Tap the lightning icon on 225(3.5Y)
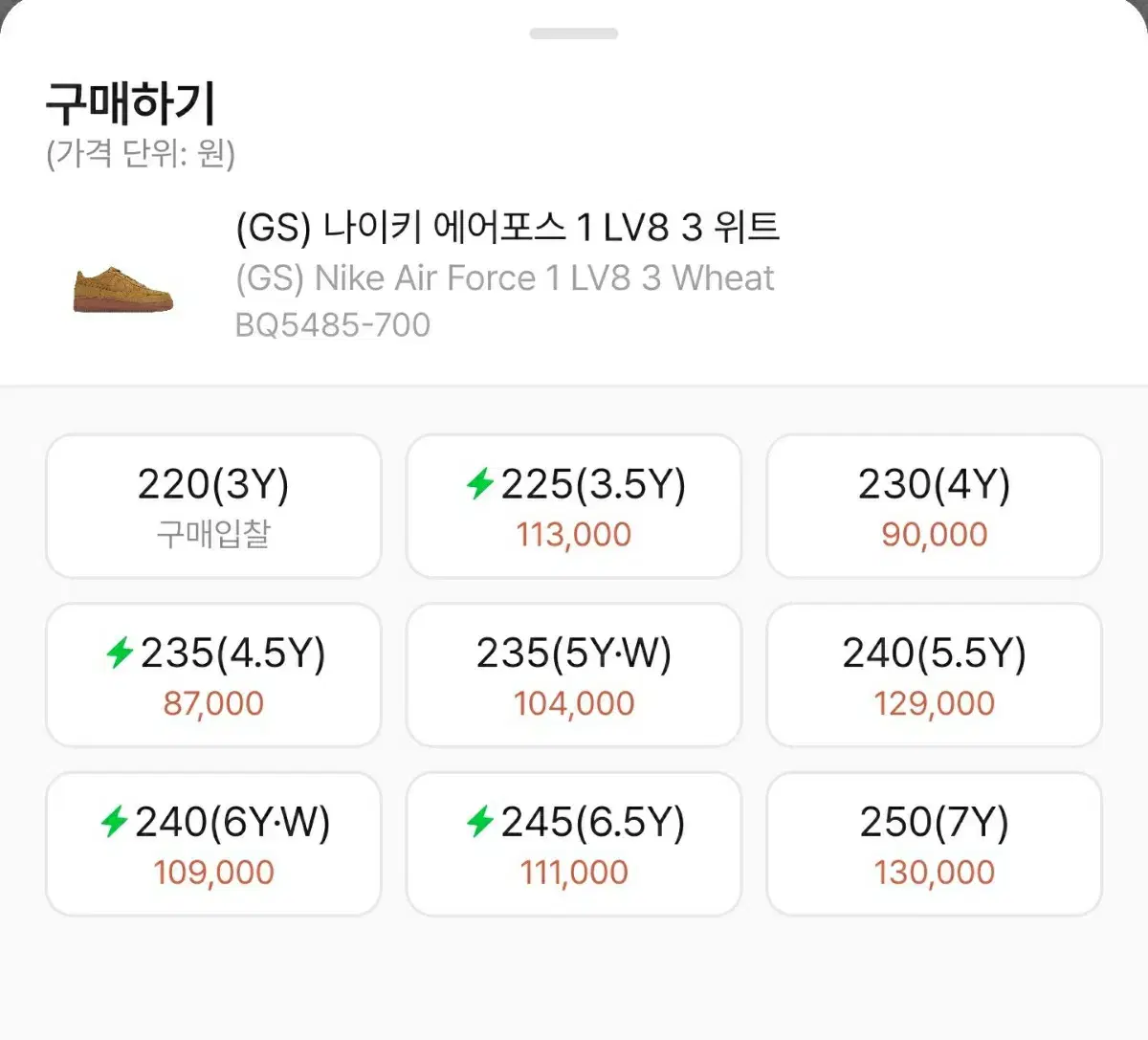This screenshot has height=1040, width=1148. pos(480,484)
